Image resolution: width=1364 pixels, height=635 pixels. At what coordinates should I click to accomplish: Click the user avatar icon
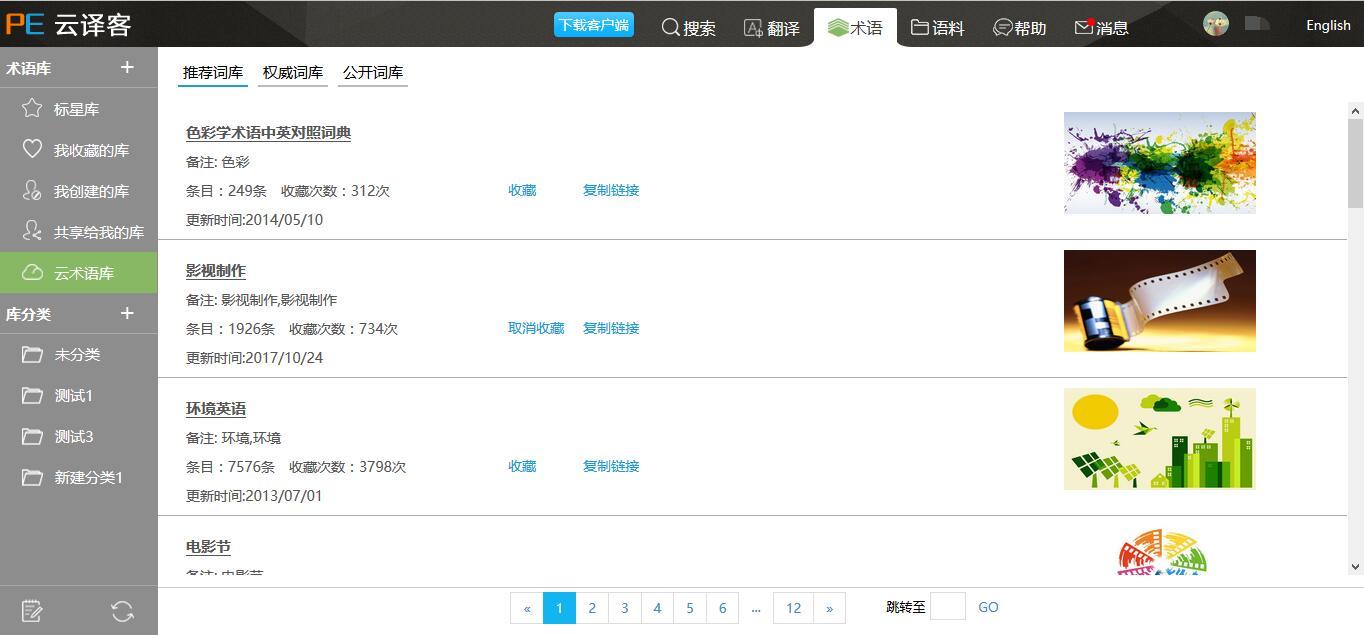pyautogui.click(x=1215, y=24)
